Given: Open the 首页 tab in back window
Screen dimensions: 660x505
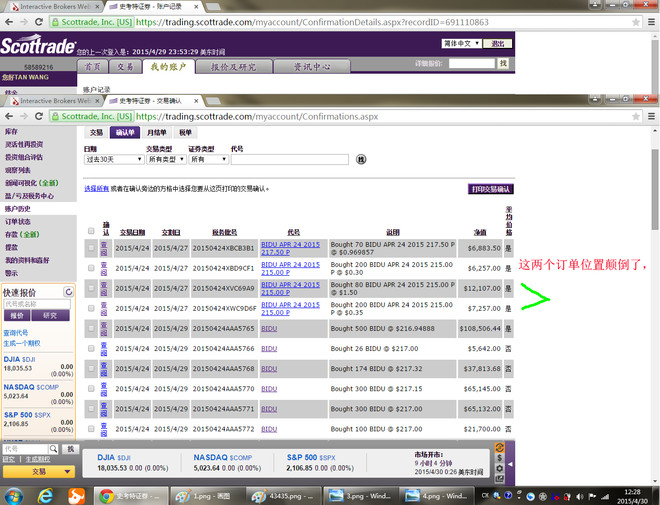Looking at the screenshot, I should [x=93, y=66].
